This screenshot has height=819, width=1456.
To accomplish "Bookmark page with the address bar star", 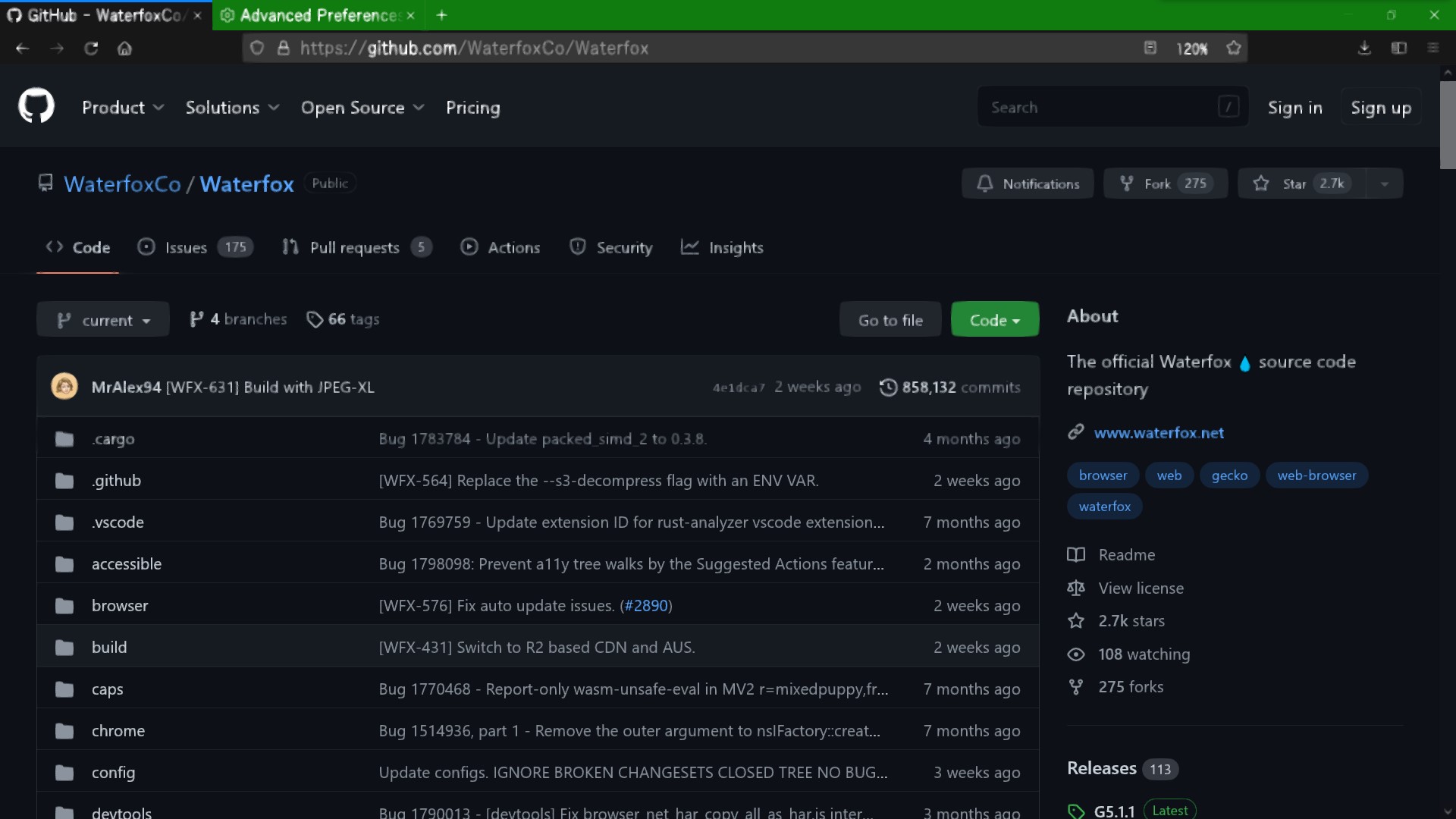I will [x=1233, y=48].
